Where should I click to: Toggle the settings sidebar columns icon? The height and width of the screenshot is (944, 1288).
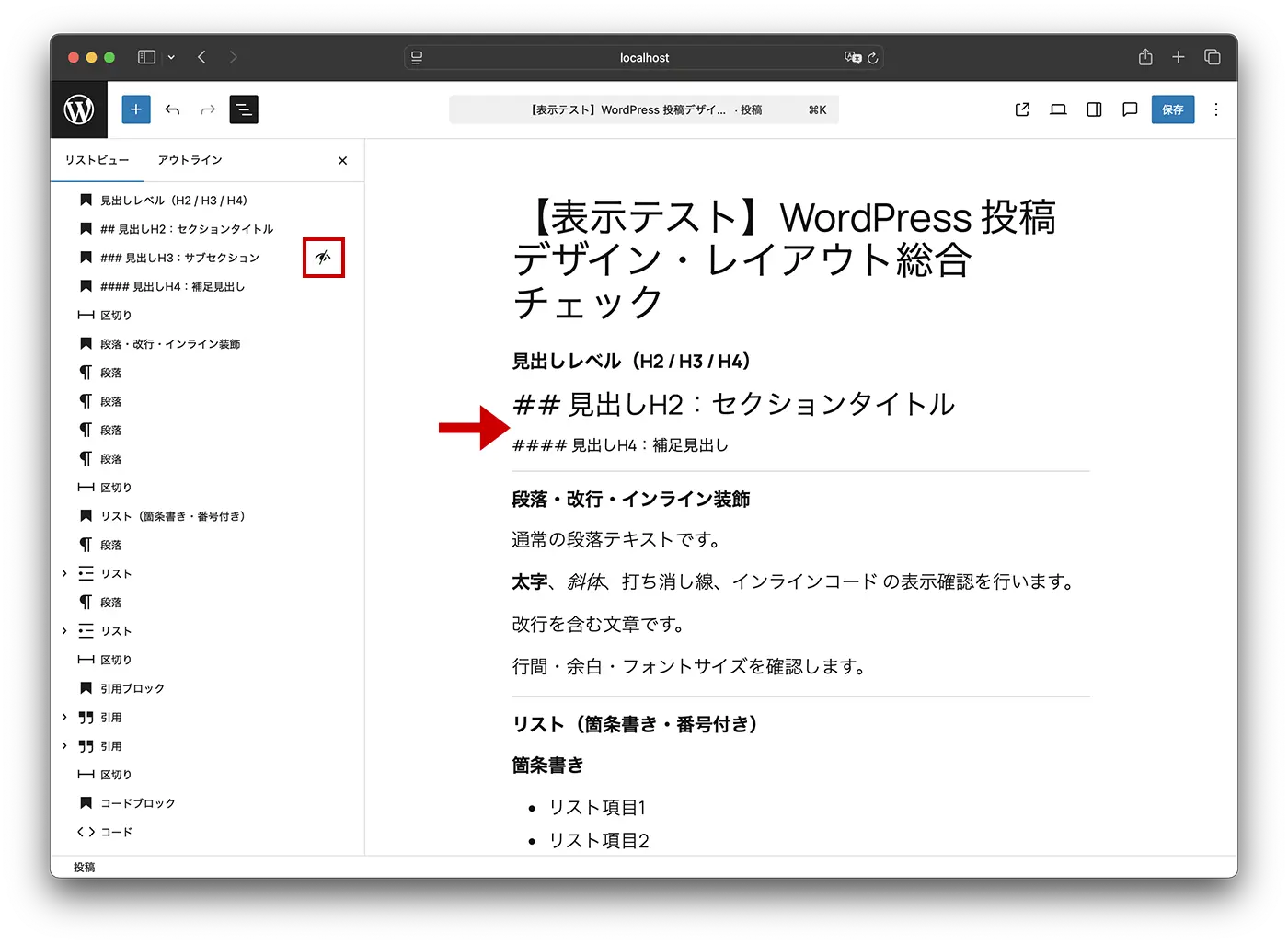pyautogui.click(x=1094, y=109)
